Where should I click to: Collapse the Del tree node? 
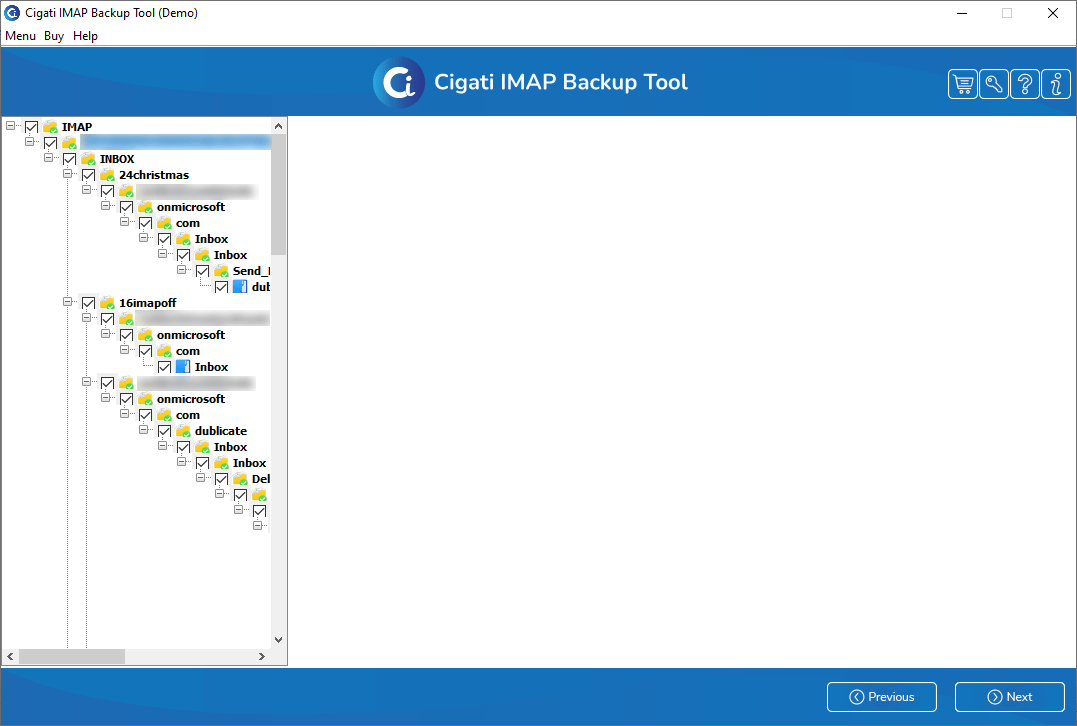(201, 478)
